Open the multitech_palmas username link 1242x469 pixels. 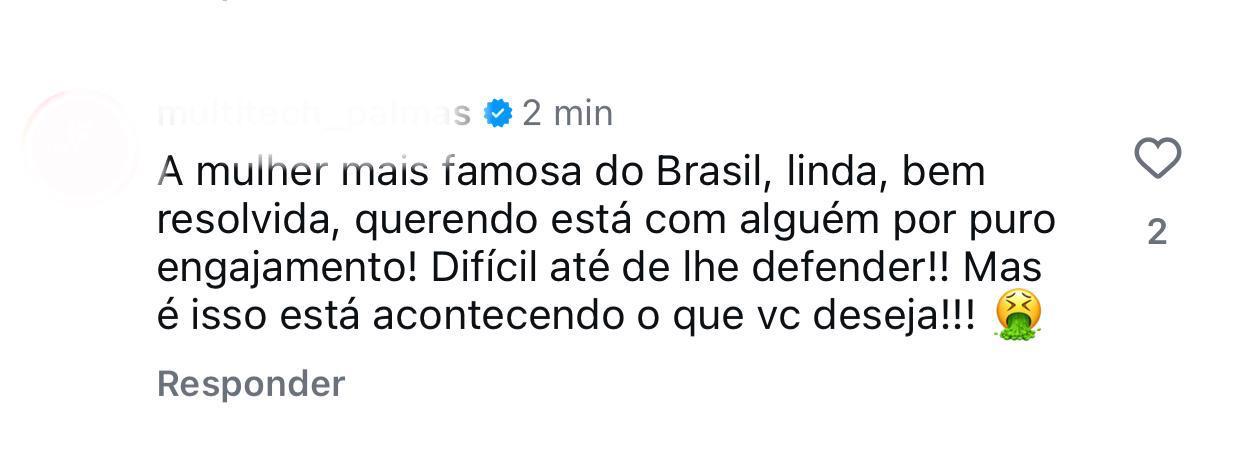[314, 114]
